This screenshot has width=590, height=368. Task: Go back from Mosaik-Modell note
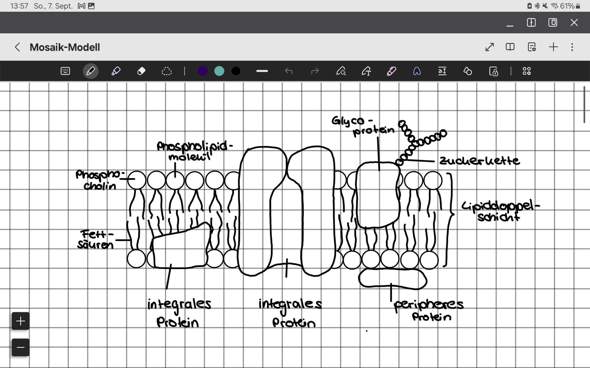17,47
